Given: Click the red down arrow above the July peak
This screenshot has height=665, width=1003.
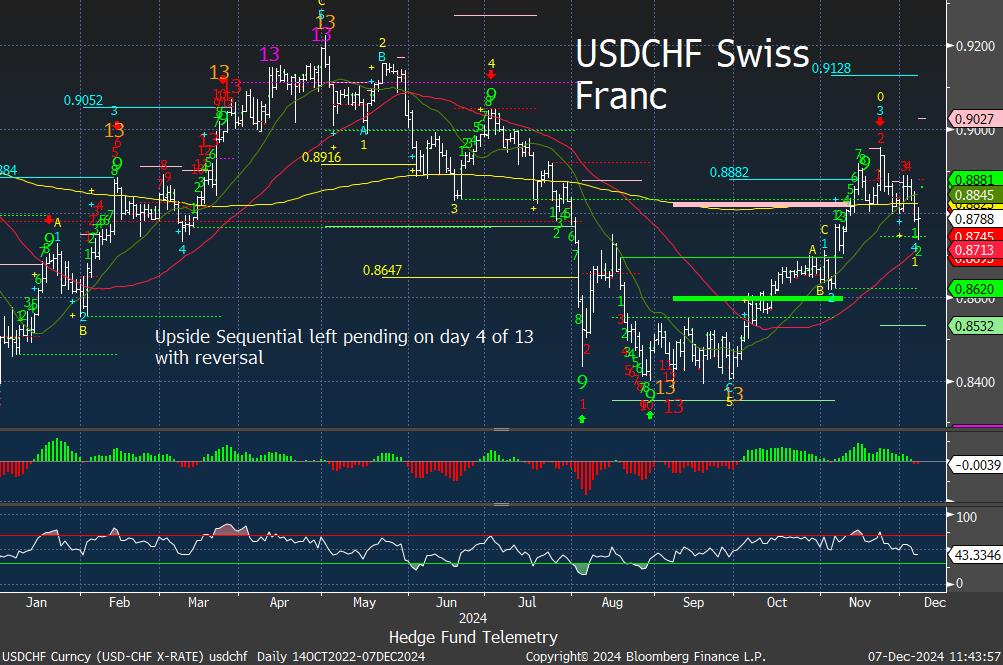Looking at the screenshot, I should (491, 75).
